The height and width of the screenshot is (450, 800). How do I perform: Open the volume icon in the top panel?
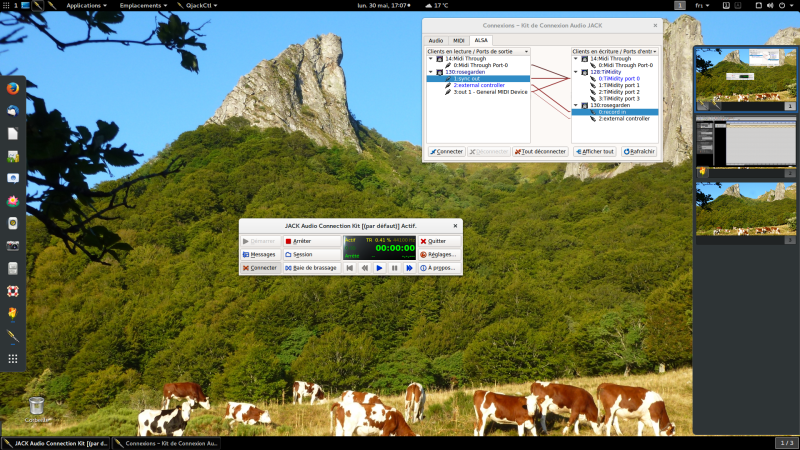click(770, 5)
